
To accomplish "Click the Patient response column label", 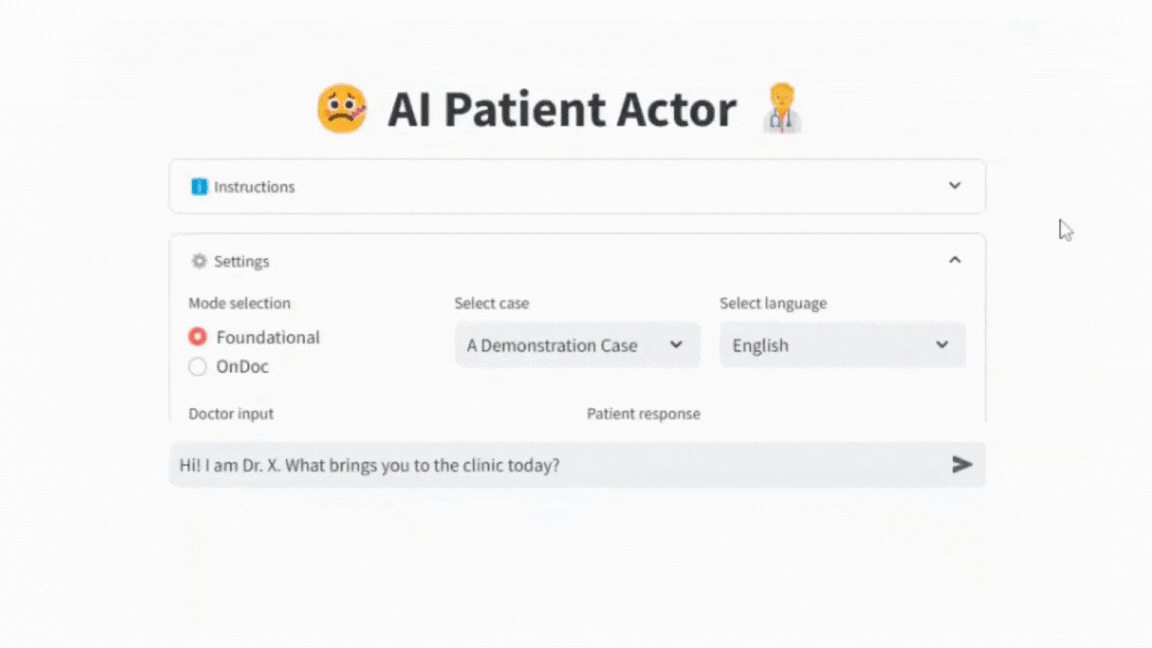I will [x=644, y=413].
